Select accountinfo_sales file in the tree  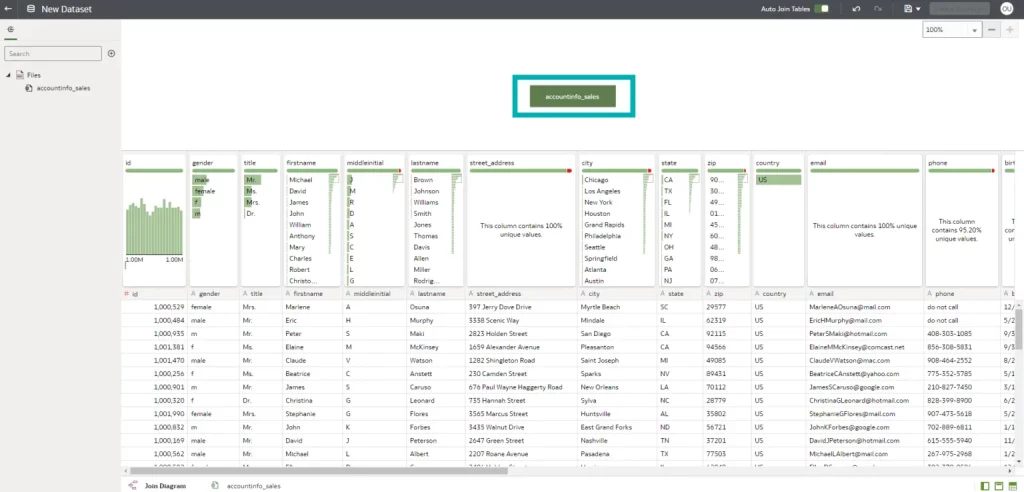coord(63,88)
